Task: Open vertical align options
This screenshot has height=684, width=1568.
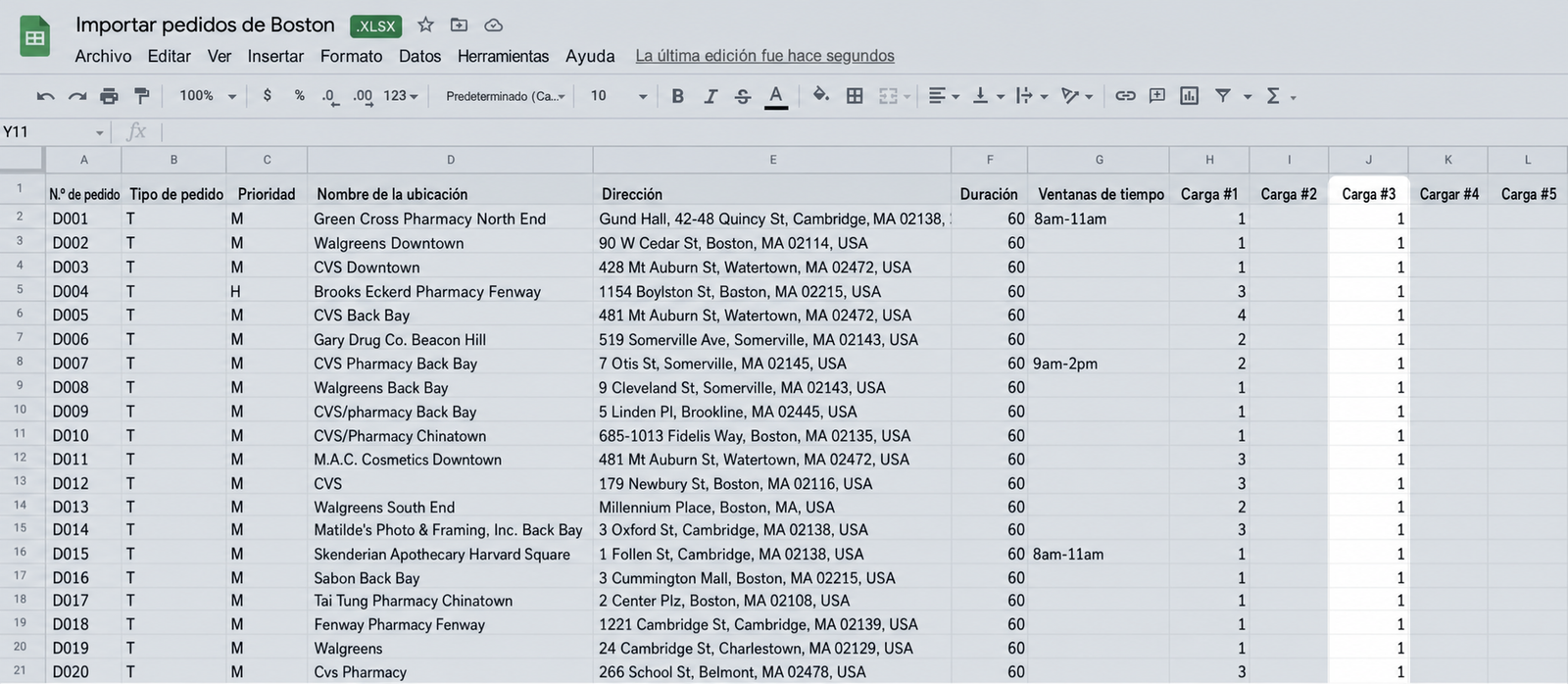Action: pos(987,96)
